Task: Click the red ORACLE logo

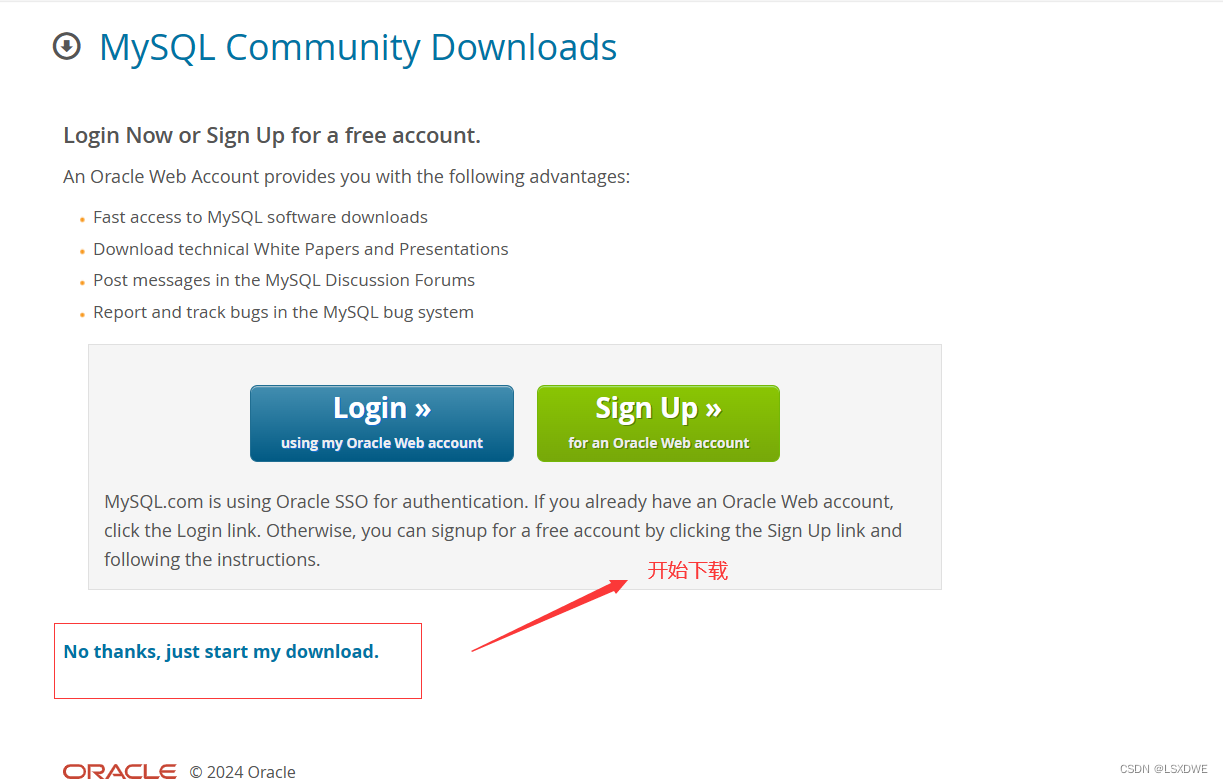Action: point(120,771)
